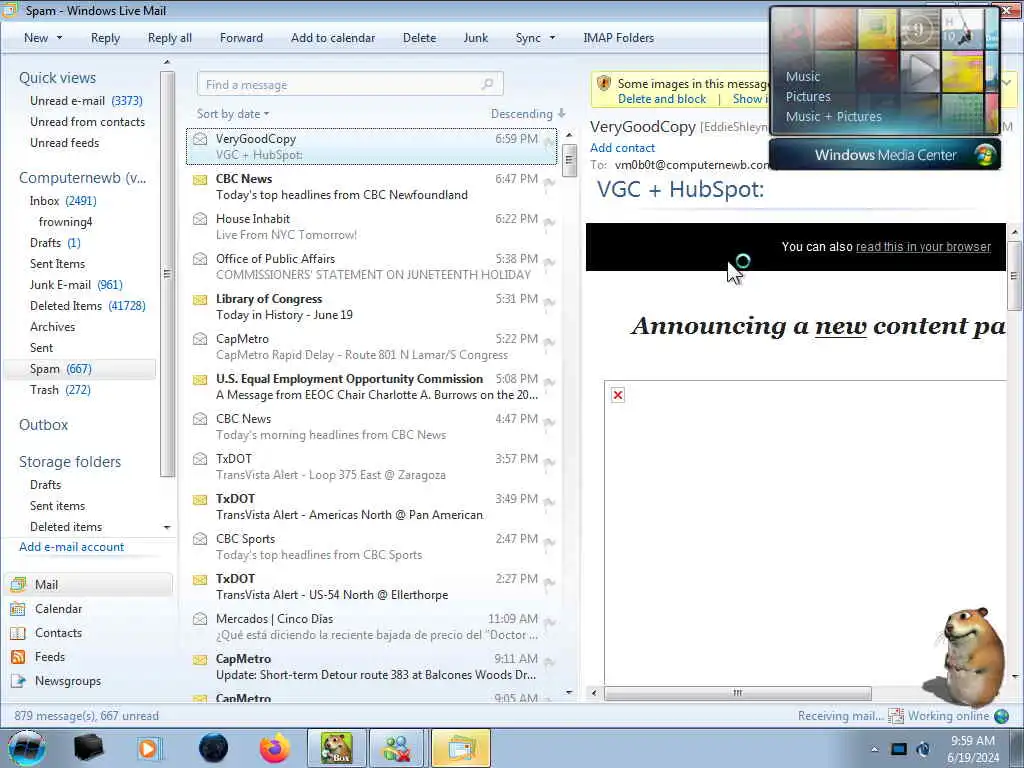The image size is (1024, 768).
Task: Click the Calendar icon in the bottom navigation
Action: (18, 609)
